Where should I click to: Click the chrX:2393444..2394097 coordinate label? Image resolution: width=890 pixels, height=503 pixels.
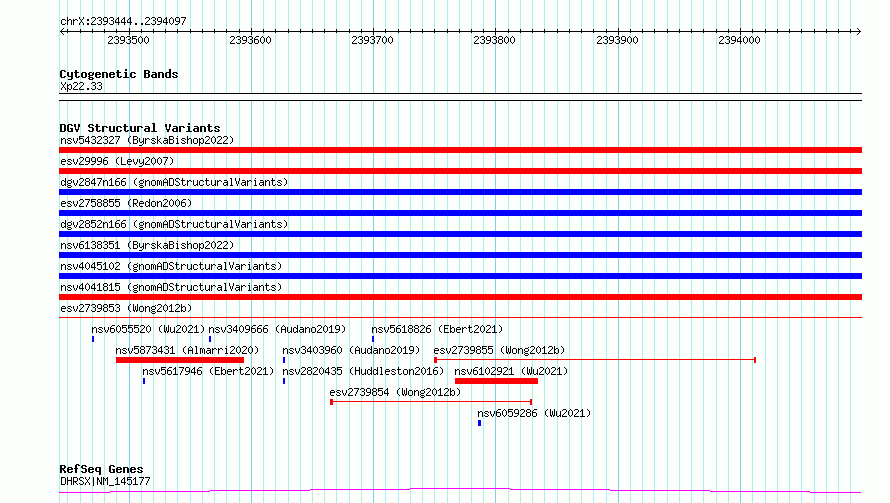point(123,21)
